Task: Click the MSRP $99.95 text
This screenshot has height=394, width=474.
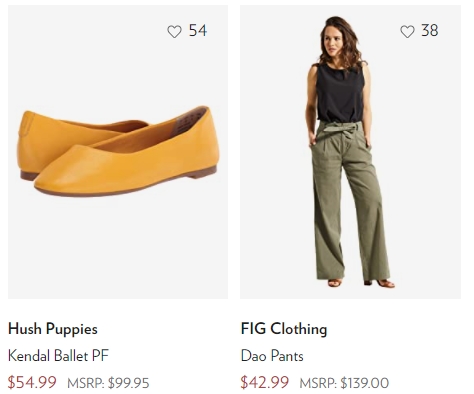Action: coord(108,383)
